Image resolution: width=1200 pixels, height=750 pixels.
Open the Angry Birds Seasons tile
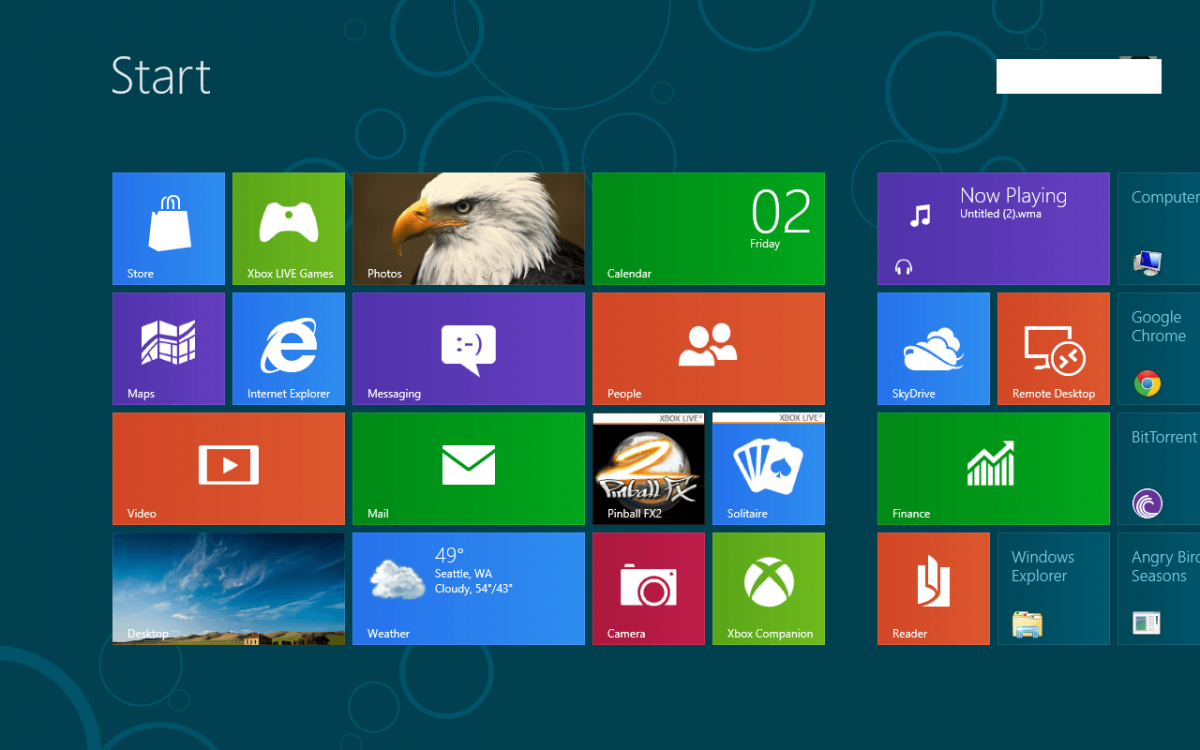point(1158,588)
